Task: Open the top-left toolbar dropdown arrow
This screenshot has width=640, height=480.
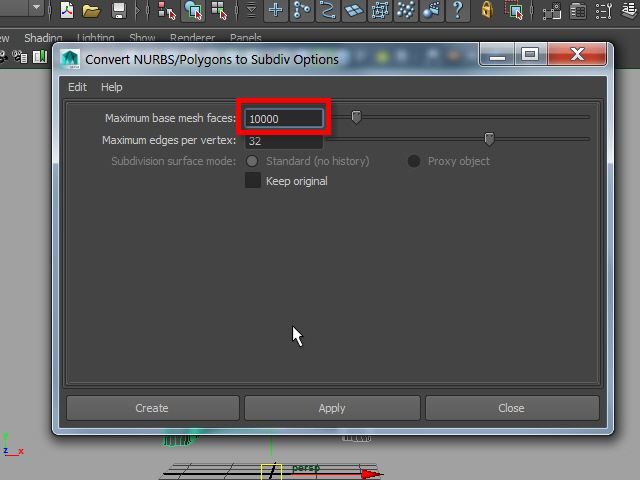Action: (37, 9)
